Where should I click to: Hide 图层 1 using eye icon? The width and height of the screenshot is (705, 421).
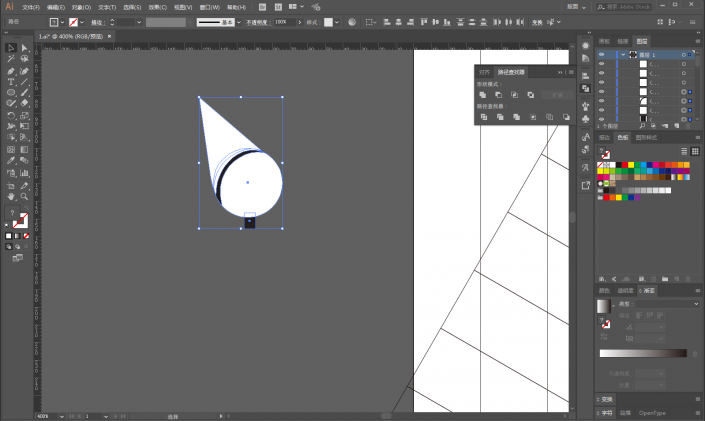pyautogui.click(x=601, y=54)
